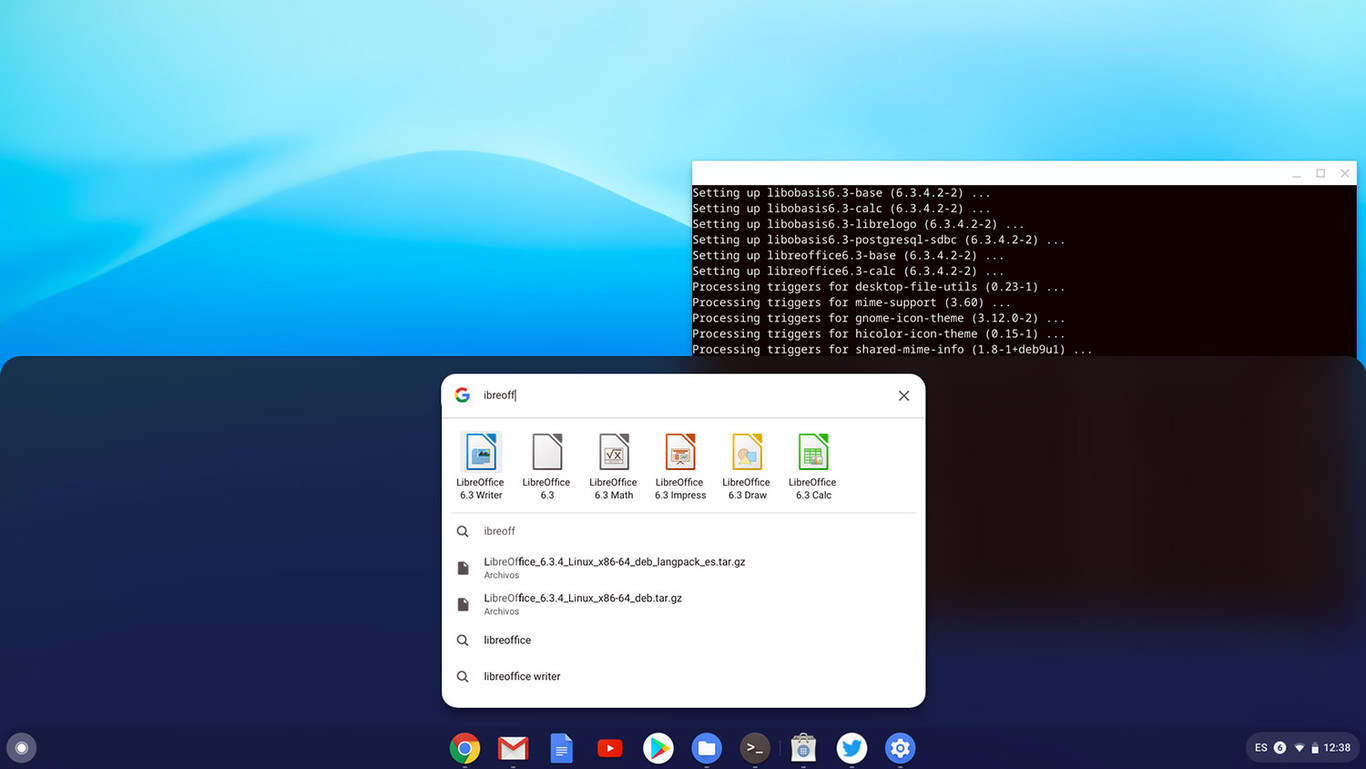Open Chrome from the shelf
This screenshot has width=1366, height=769.
click(x=464, y=747)
